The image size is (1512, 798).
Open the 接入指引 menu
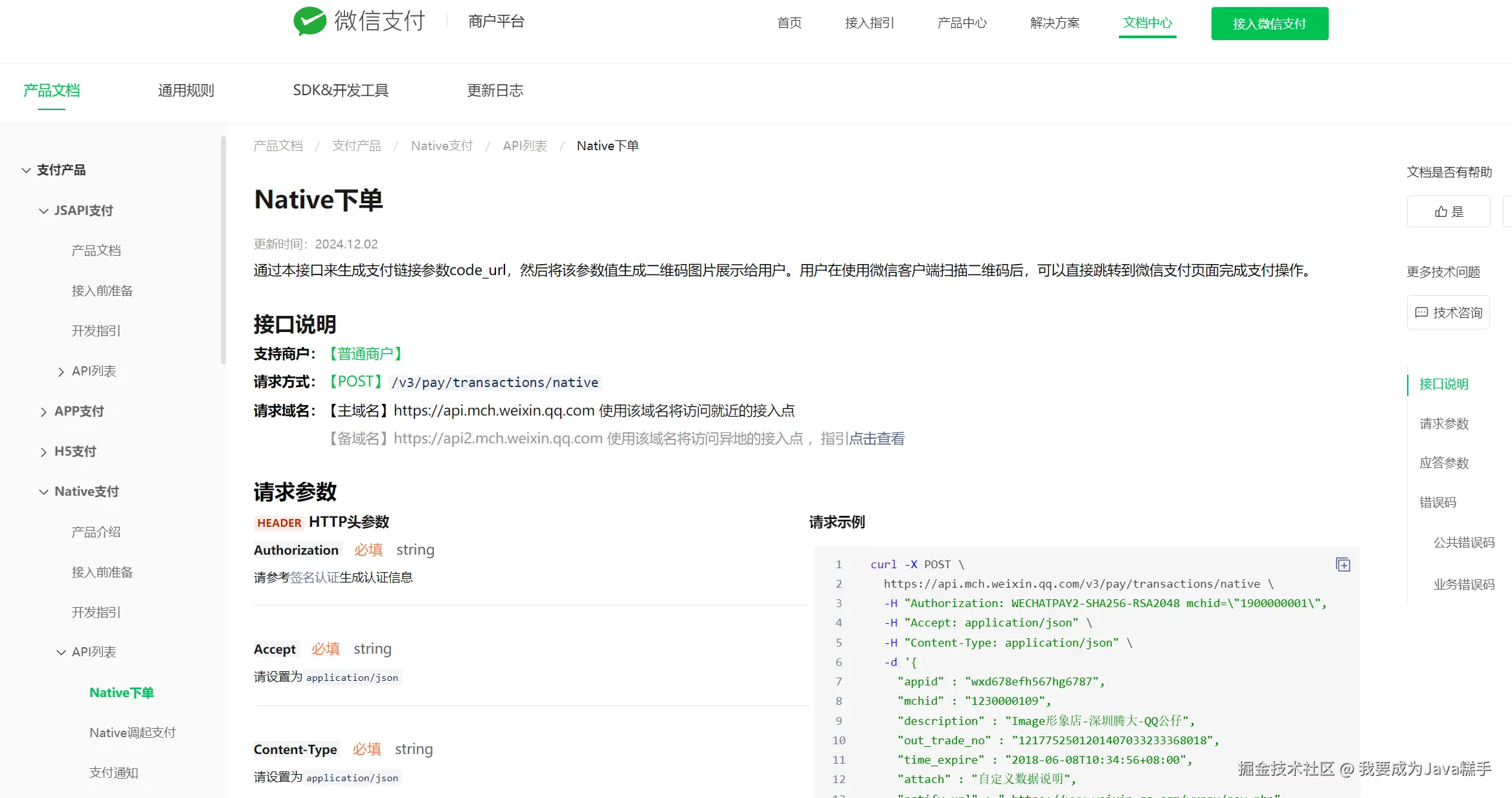[x=870, y=23]
